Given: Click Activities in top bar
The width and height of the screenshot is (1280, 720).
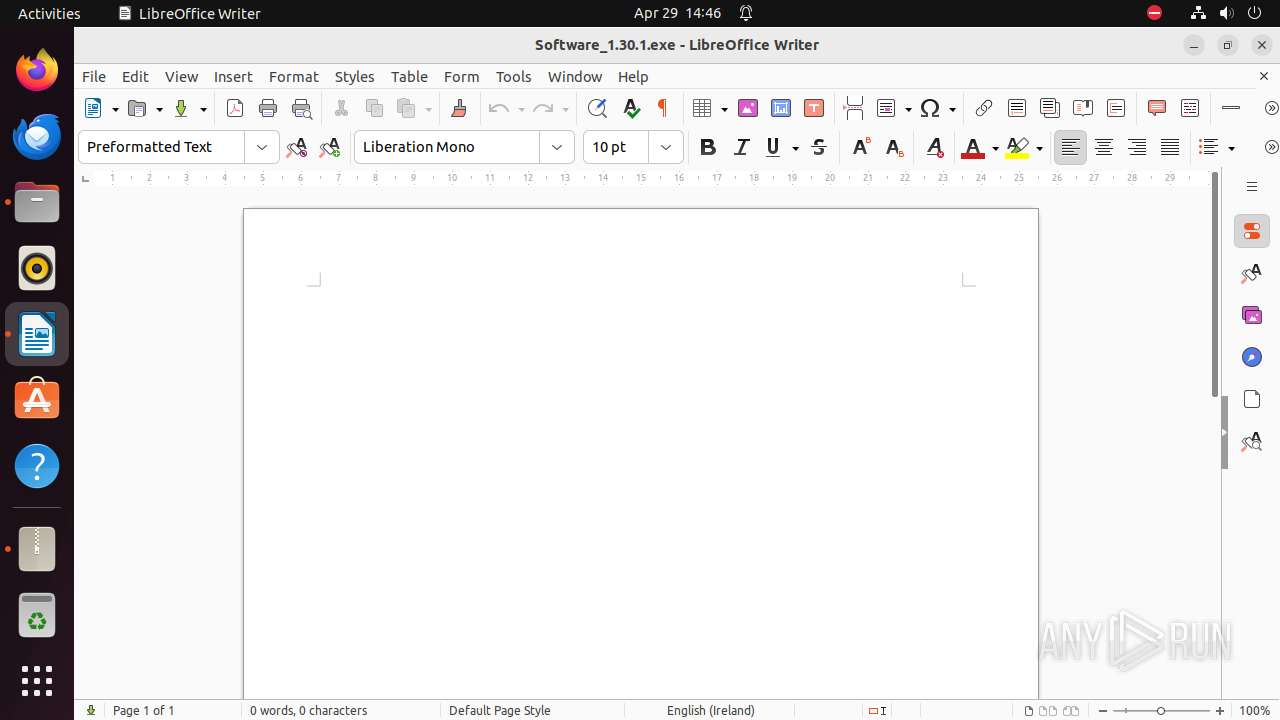Looking at the screenshot, I should point(49,13).
